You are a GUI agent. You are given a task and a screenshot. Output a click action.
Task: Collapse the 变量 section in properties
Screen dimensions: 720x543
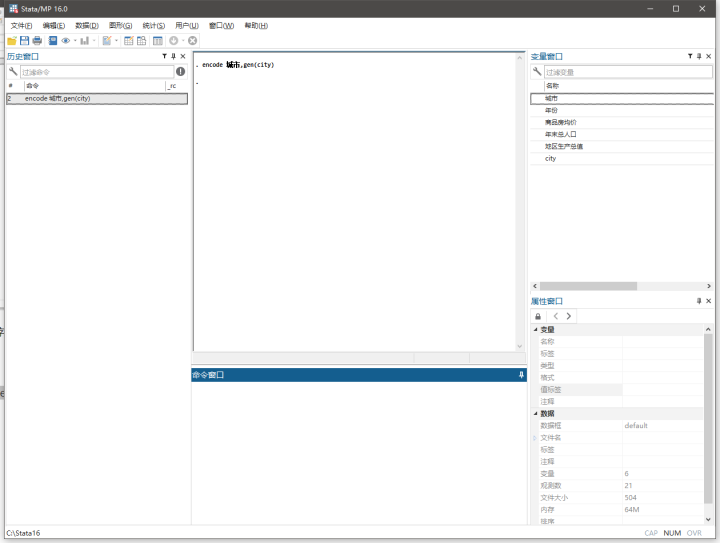coord(535,330)
